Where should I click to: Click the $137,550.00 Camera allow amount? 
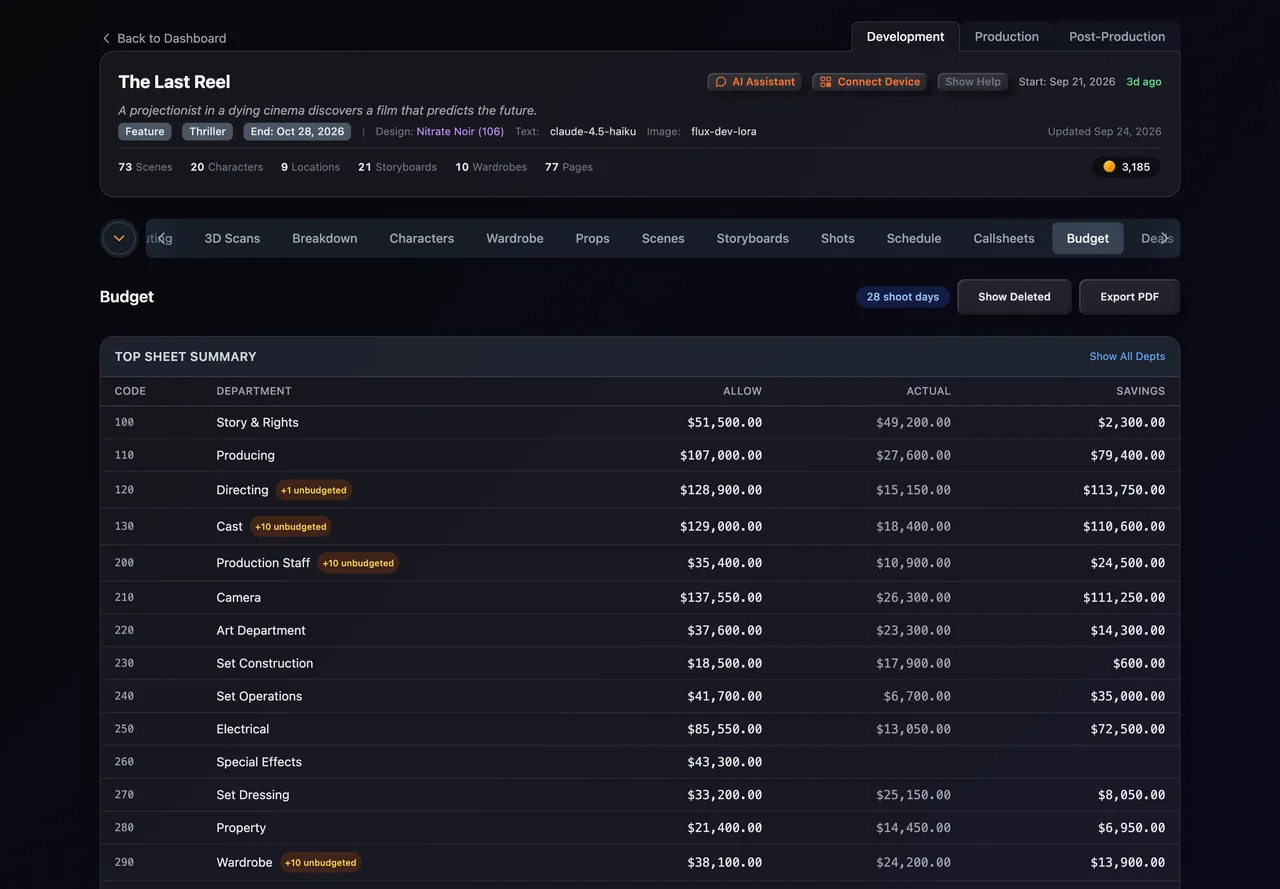pyautogui.click(x=721, y=598)
